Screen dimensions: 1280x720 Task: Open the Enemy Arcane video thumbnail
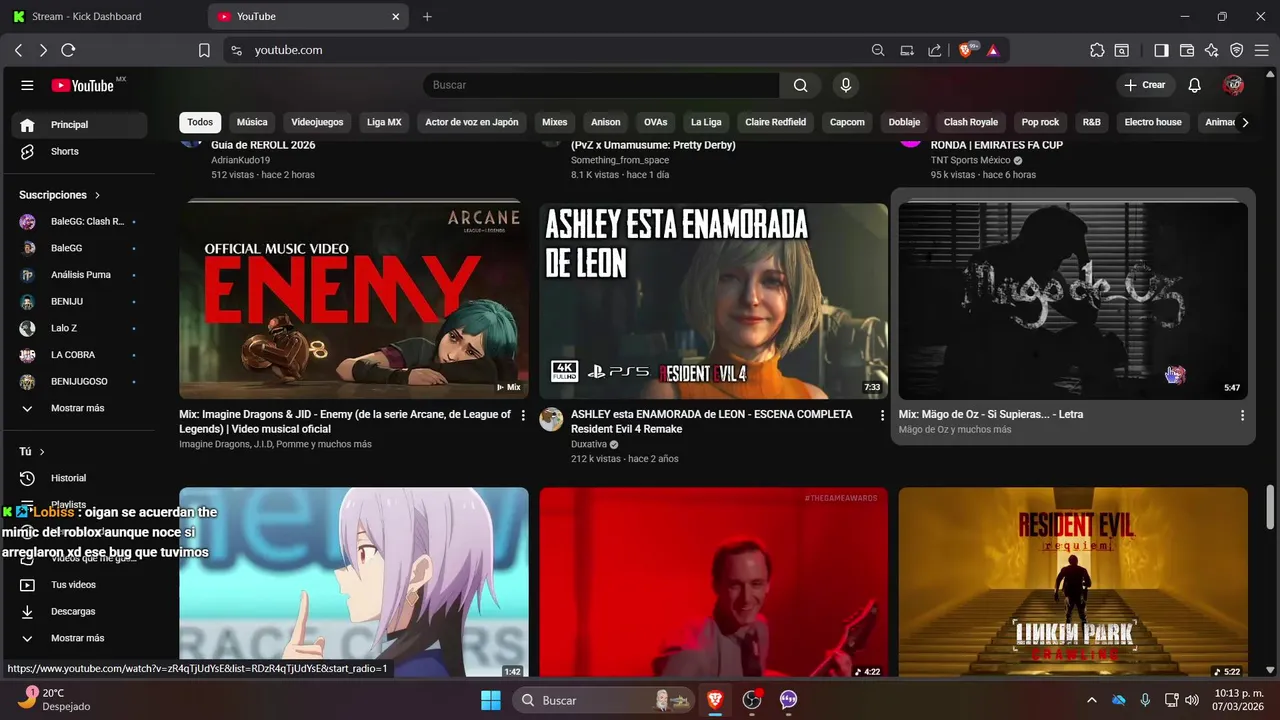pyautogui.click(x=354, y=300)
